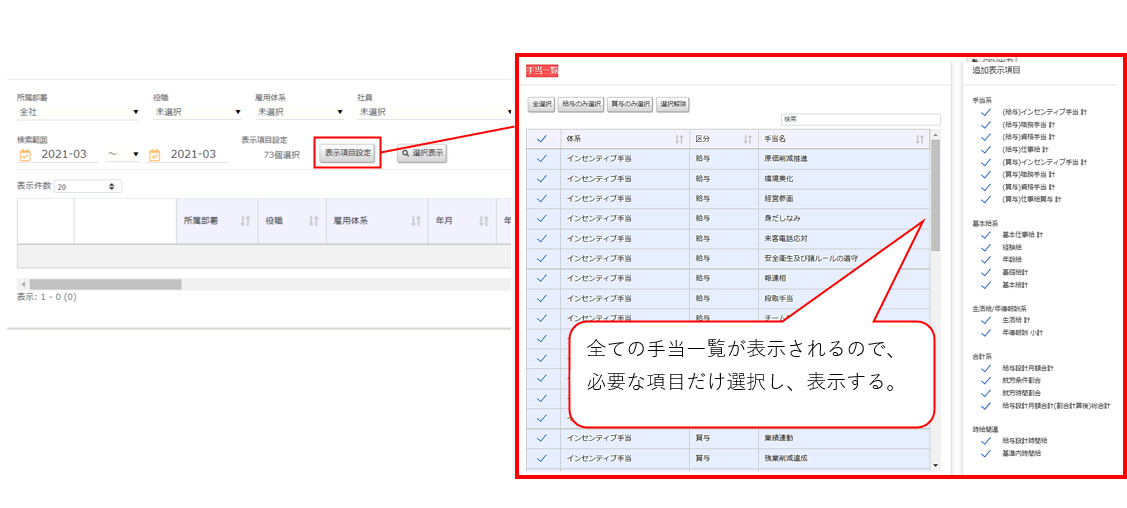Click the 選択解除 button
Image resolution: width=1127 pixels, height=508 pixels.
click(673, 104)
